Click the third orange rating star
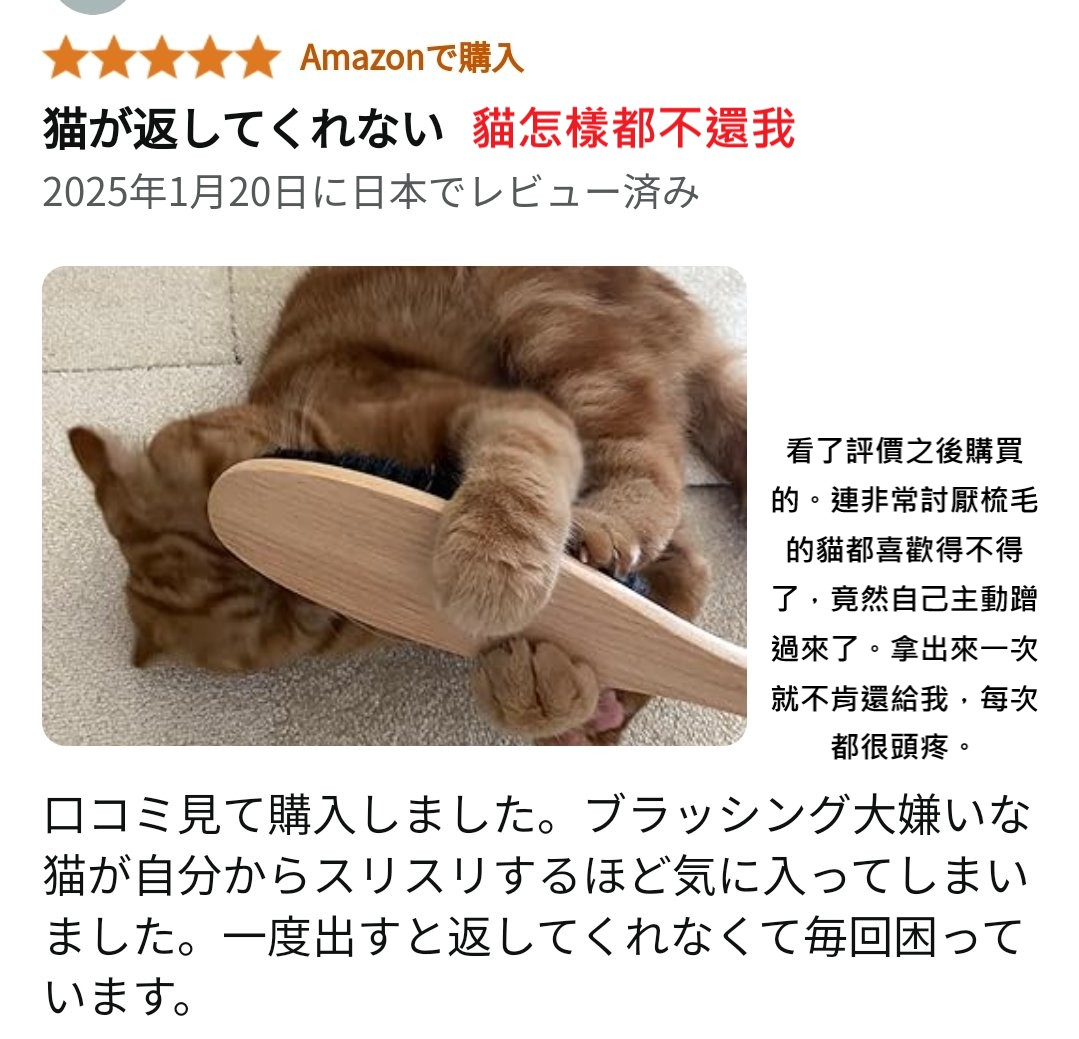The image size is (1079, 1039). click(x=162, y=57)
